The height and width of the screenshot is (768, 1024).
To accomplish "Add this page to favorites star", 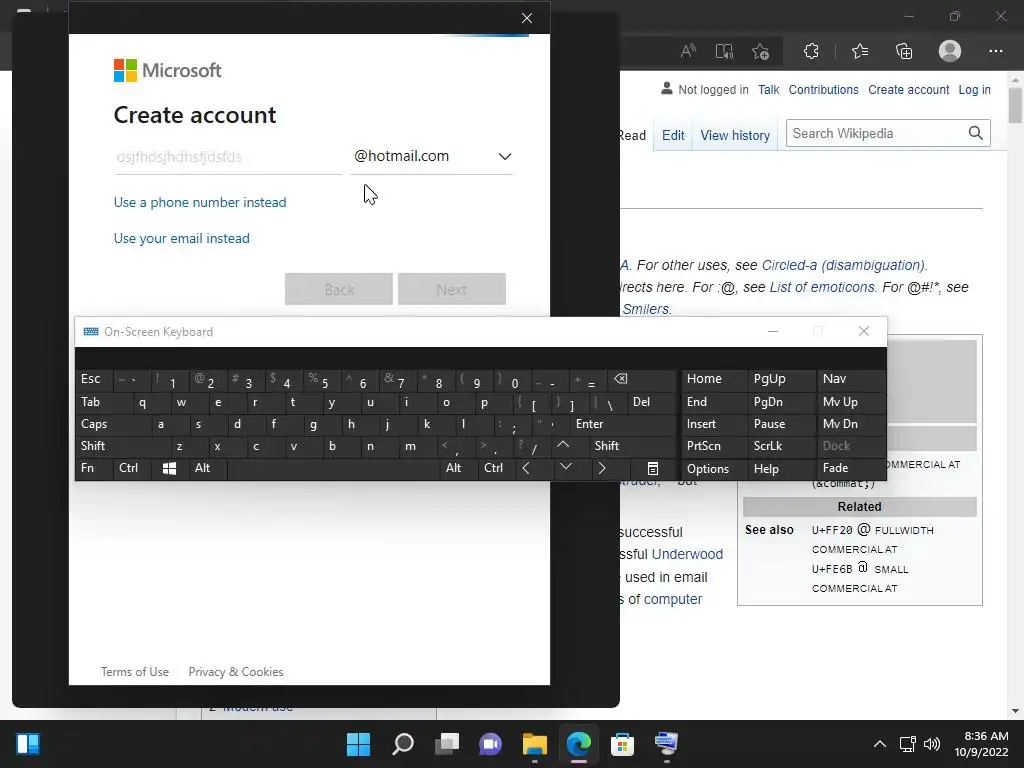I will (x=760, y=52).
